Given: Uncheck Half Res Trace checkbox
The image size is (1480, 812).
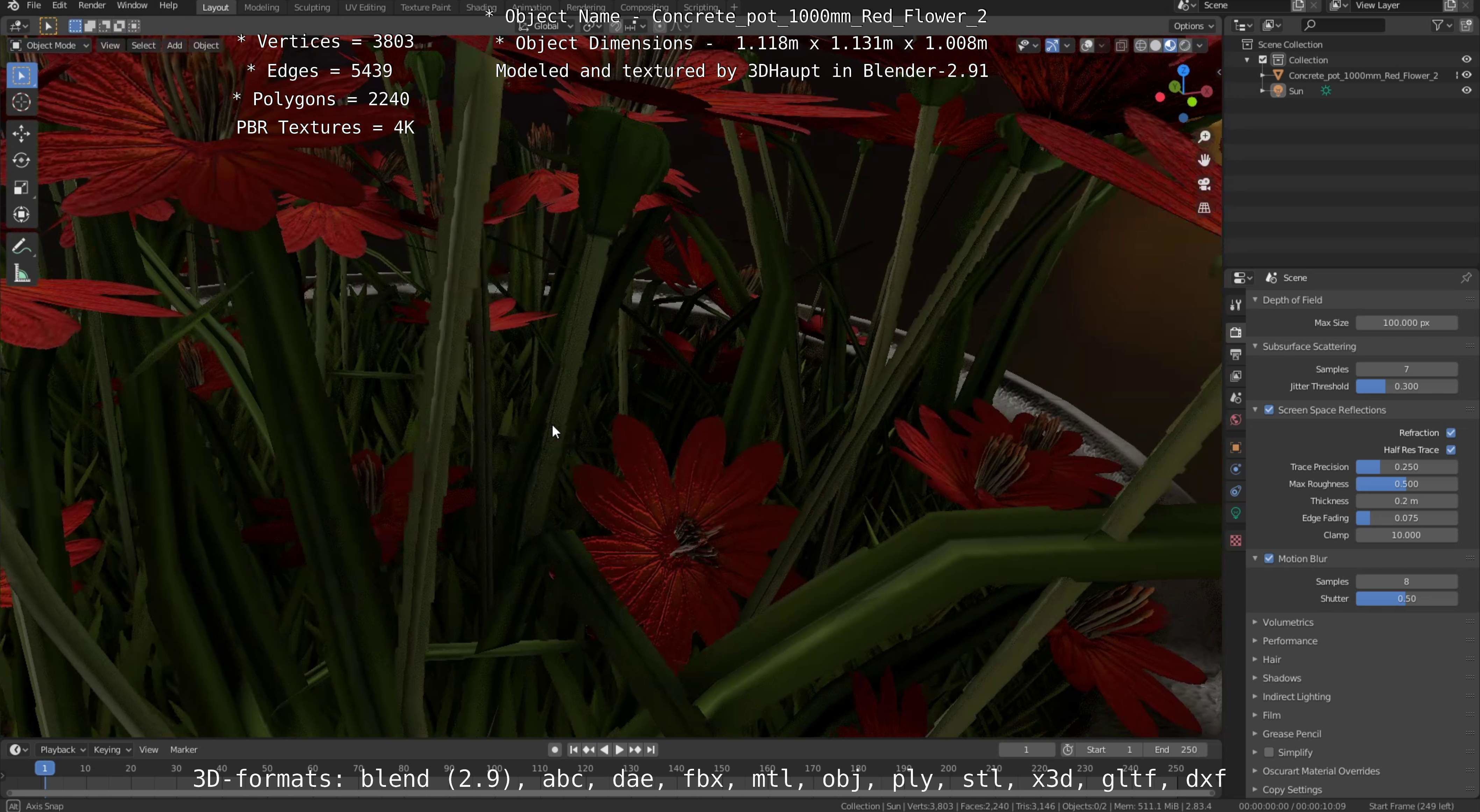Looking at the screenshot, I should pyautogui.click(x=1451, y=450).
